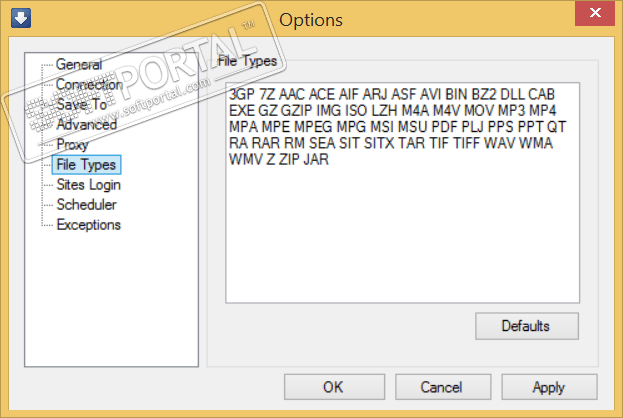Select Connection in the options tree

89,85
